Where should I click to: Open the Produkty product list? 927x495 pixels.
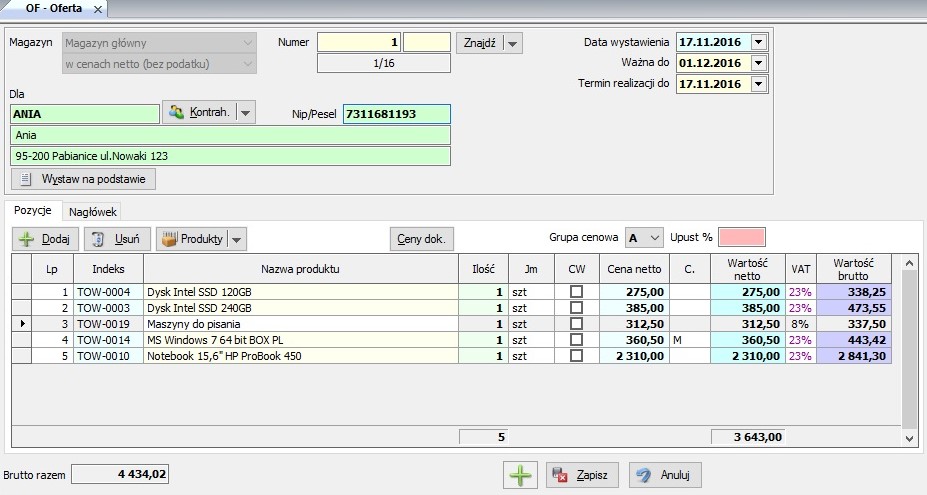(192, 239)
